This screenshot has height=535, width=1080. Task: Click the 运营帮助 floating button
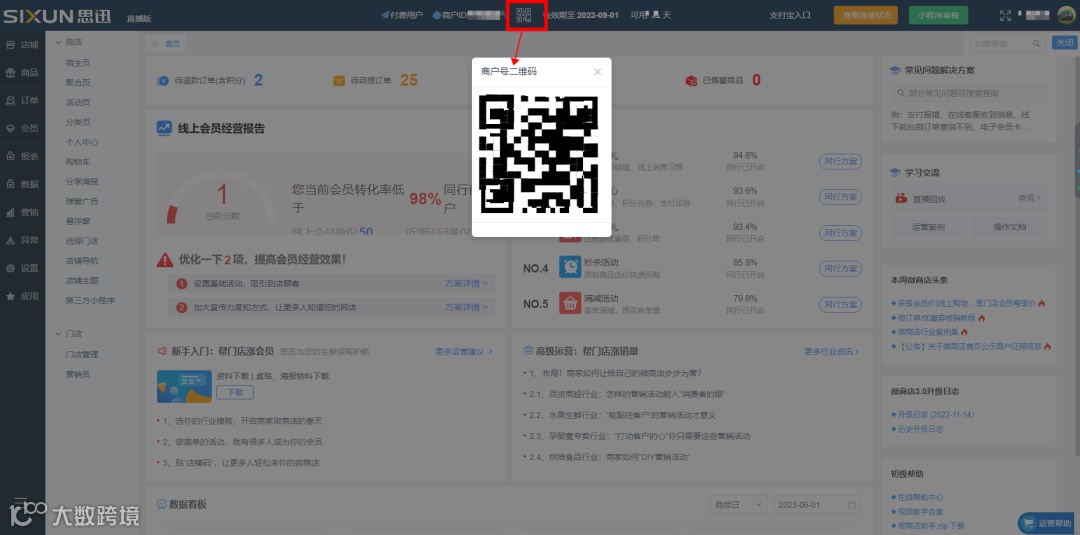1047,523
